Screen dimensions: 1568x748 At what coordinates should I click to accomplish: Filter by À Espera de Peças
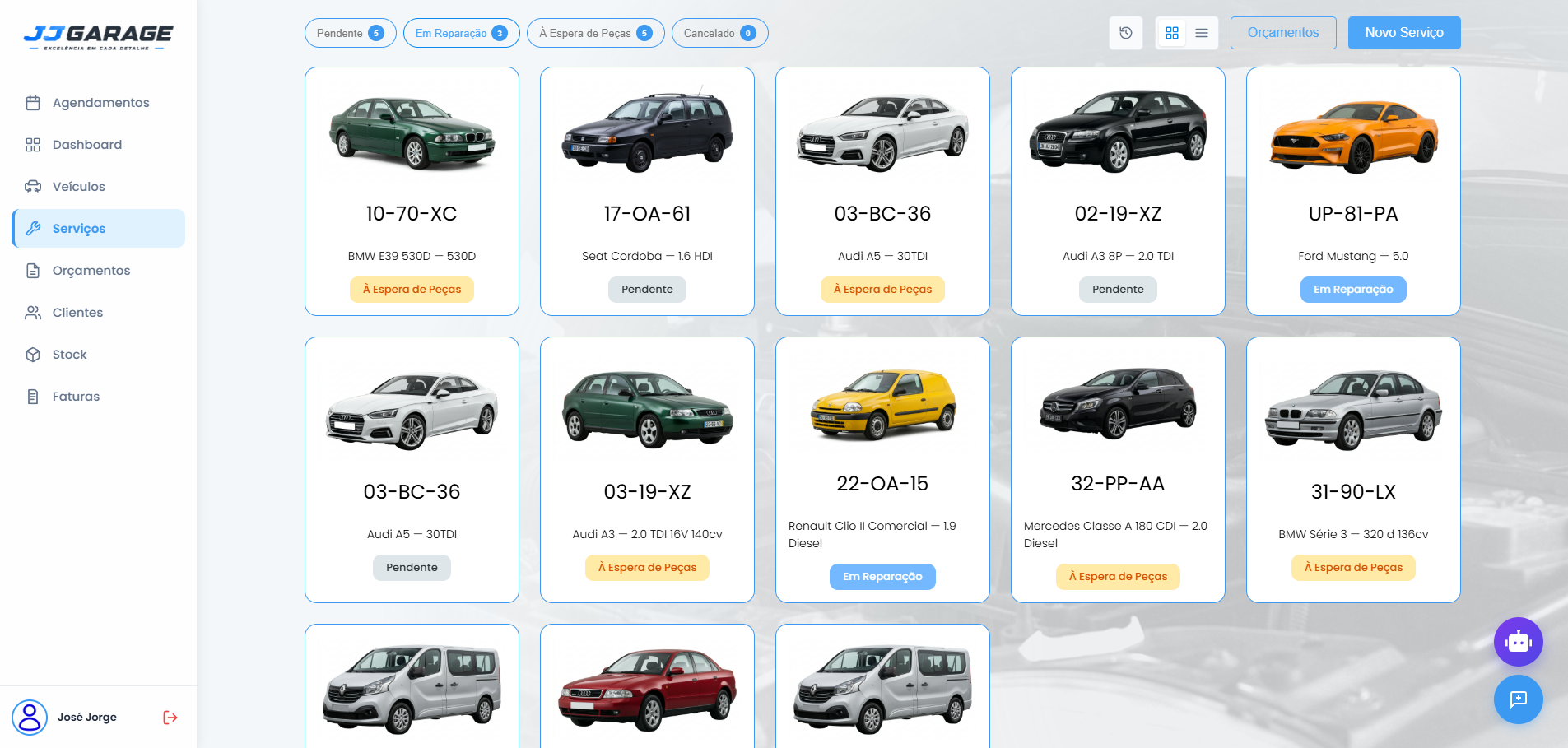[596, 33]
